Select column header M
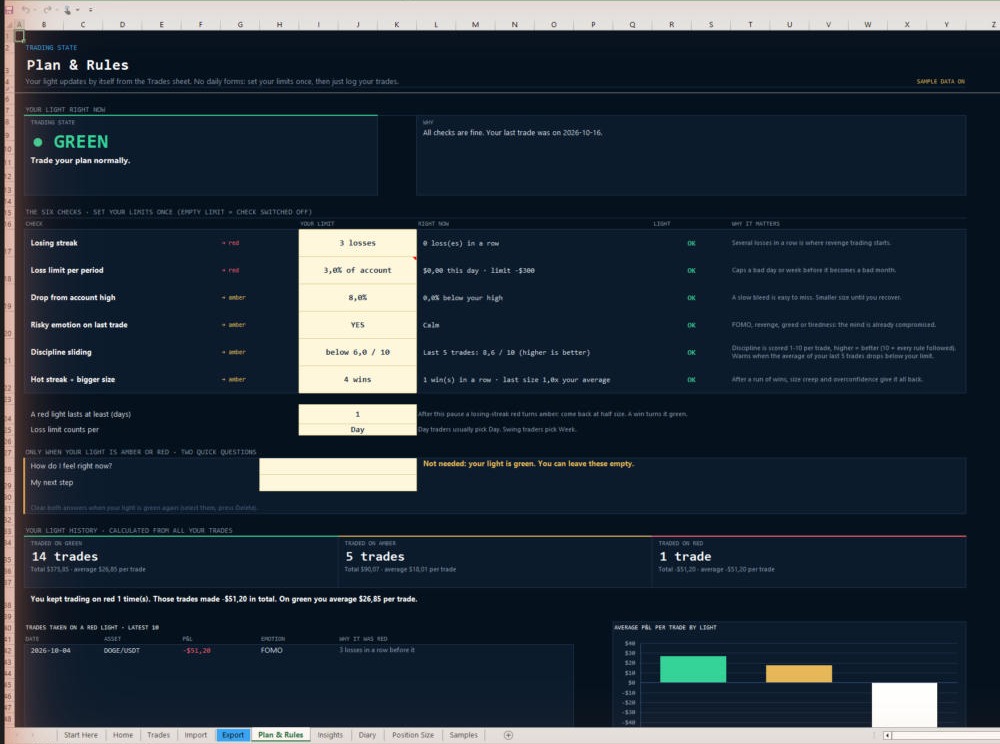 coord(475,24)
